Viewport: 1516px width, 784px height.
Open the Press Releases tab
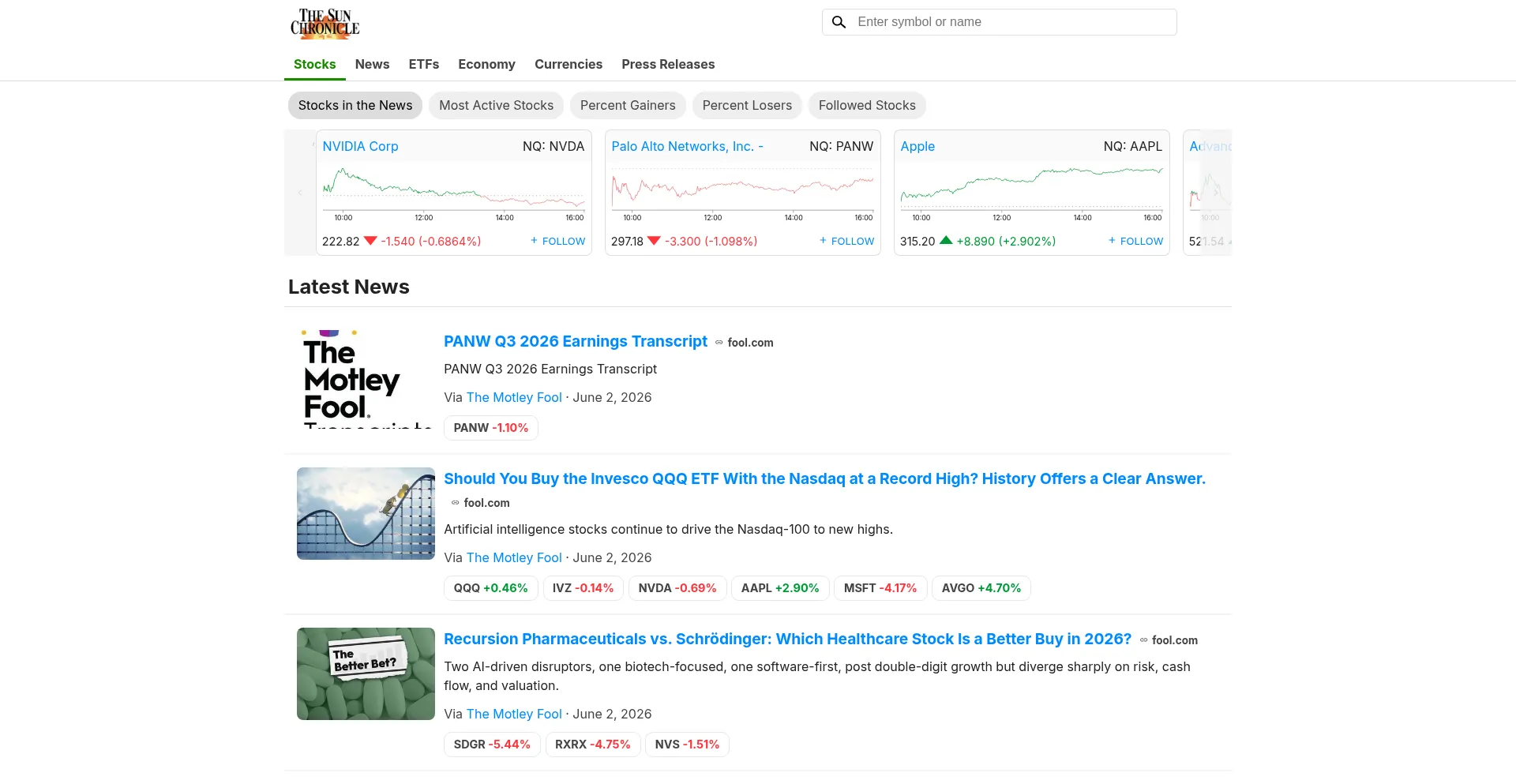668,64
